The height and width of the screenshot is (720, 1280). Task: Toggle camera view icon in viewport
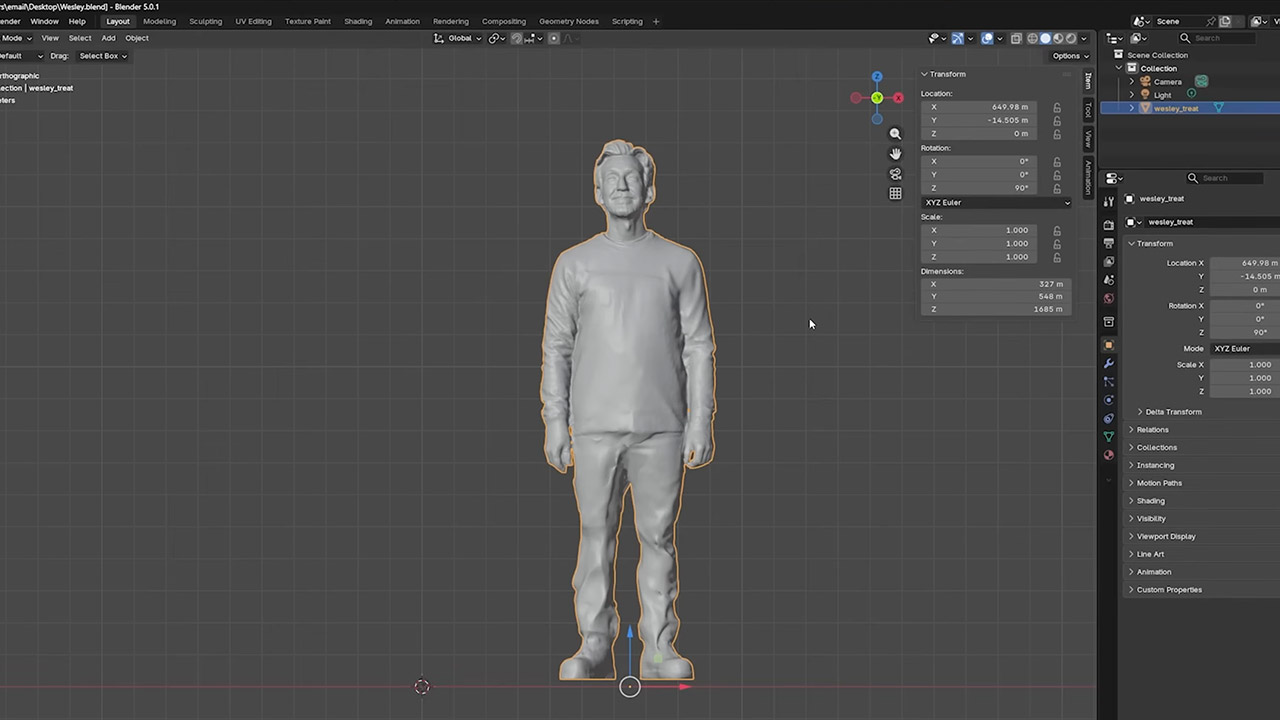tap(895, 174)
